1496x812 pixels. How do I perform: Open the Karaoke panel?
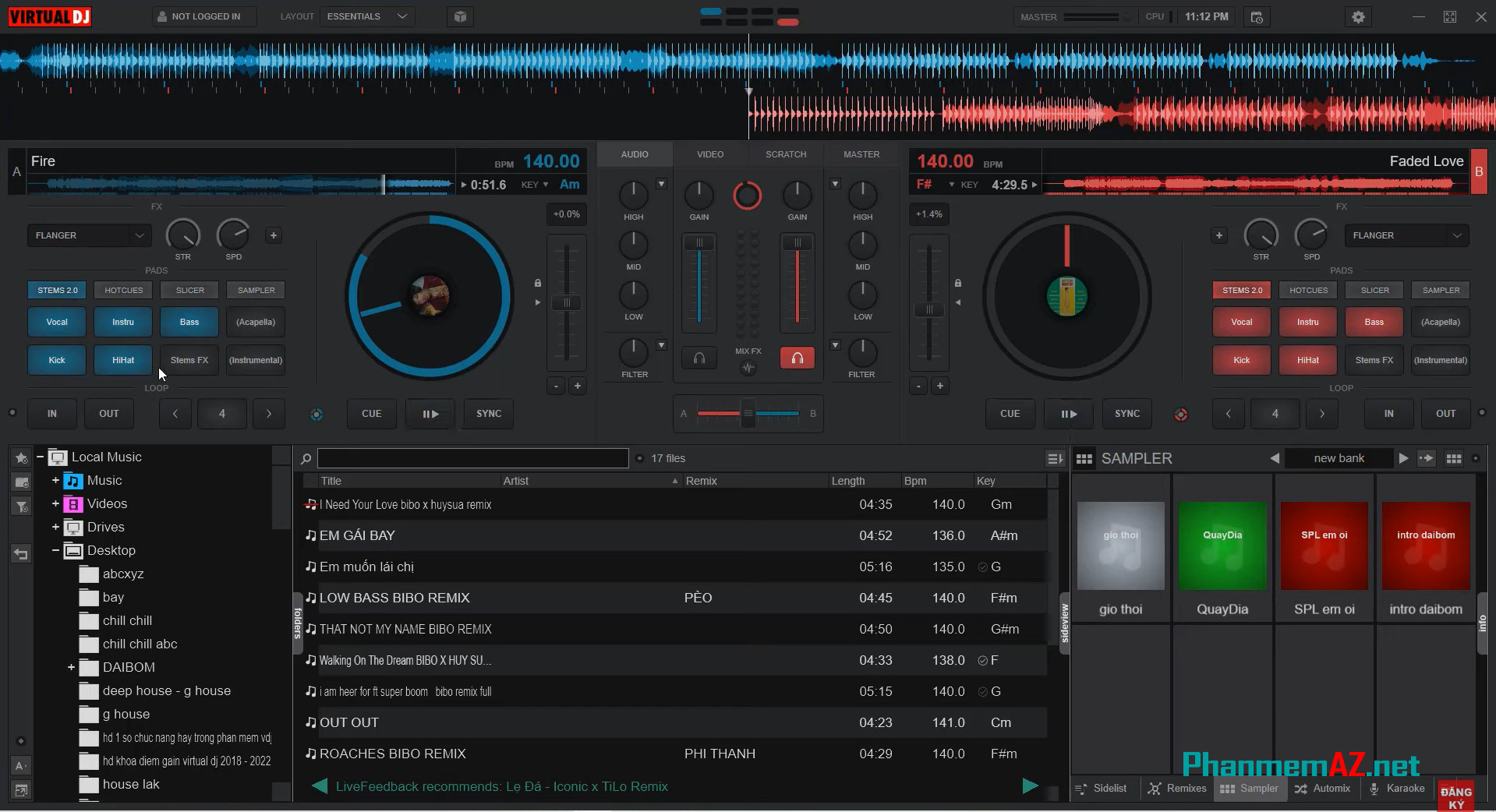coord(1398,788)
